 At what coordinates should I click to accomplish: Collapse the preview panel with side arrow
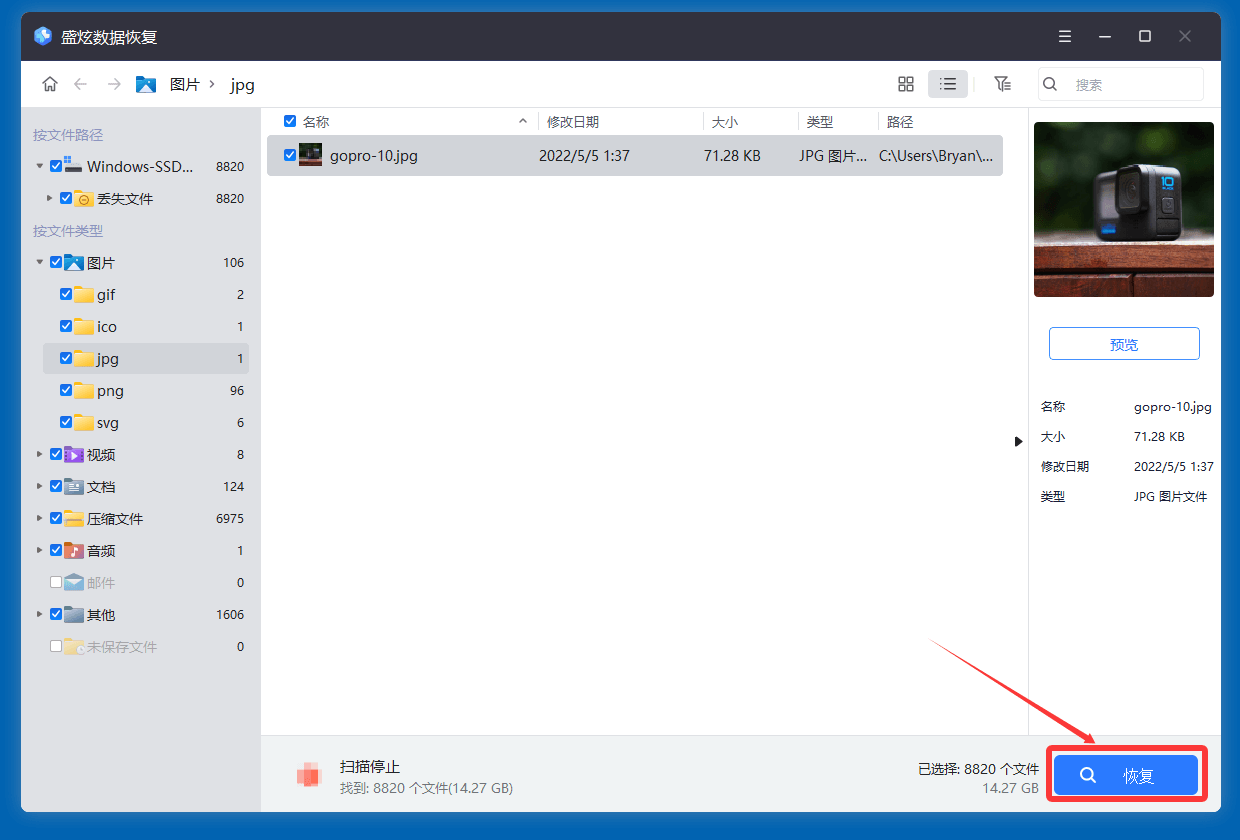pyautogui.click(x=1018, y=440)
